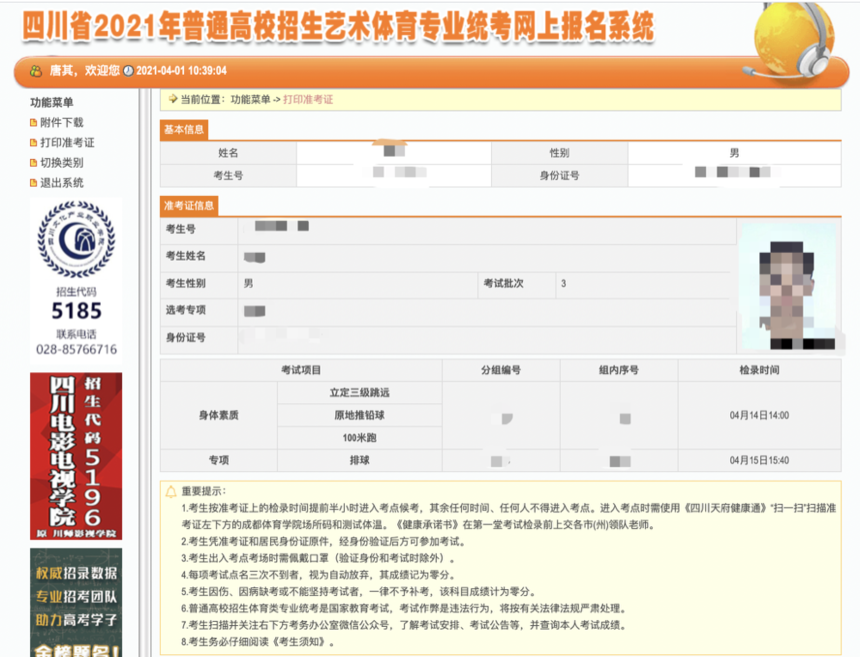
Task: Open the 权威招录数据 banner ad
Action: pyautogui.click(x=76, y=602)
